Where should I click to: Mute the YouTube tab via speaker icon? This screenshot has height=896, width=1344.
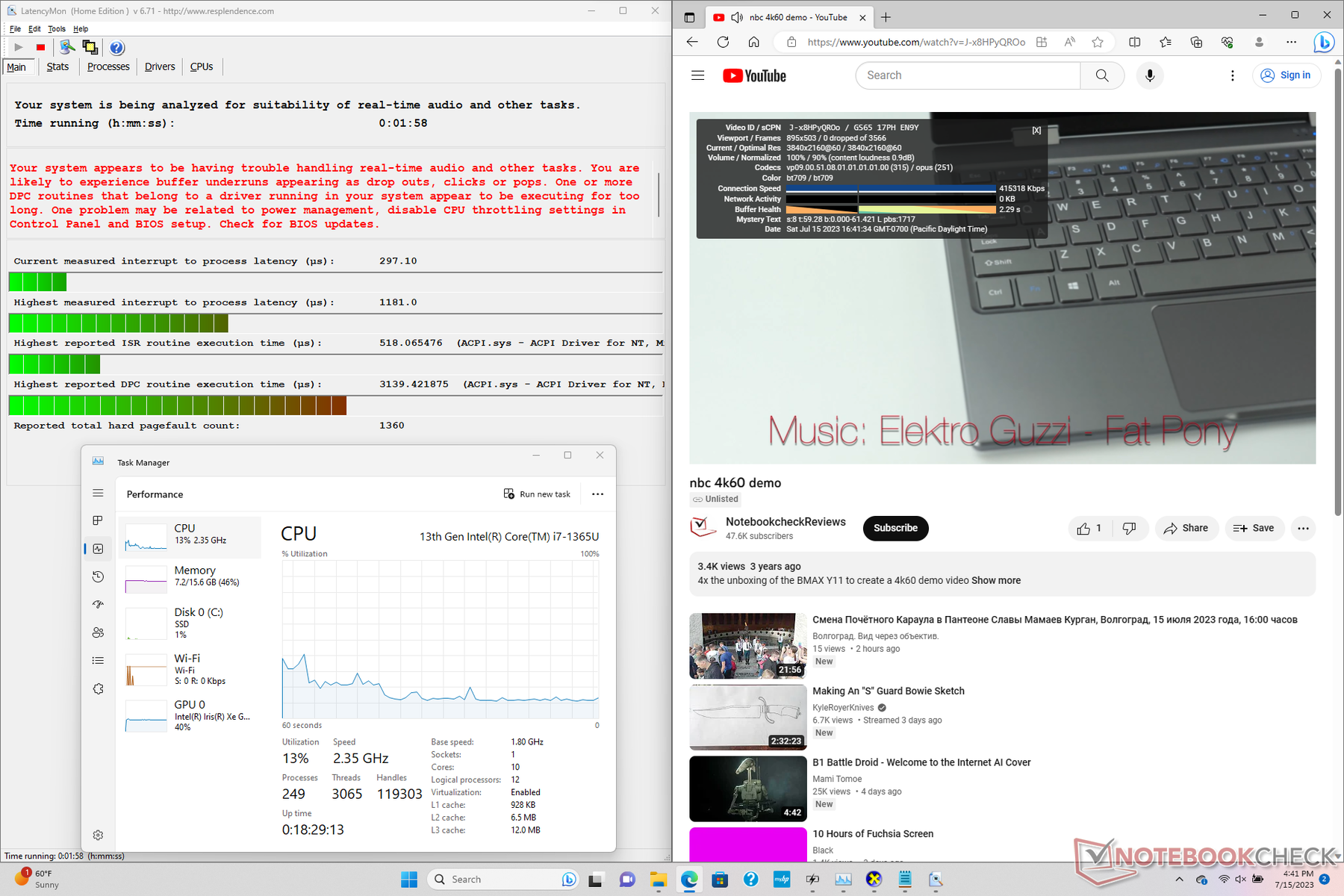tap(737, 17)
